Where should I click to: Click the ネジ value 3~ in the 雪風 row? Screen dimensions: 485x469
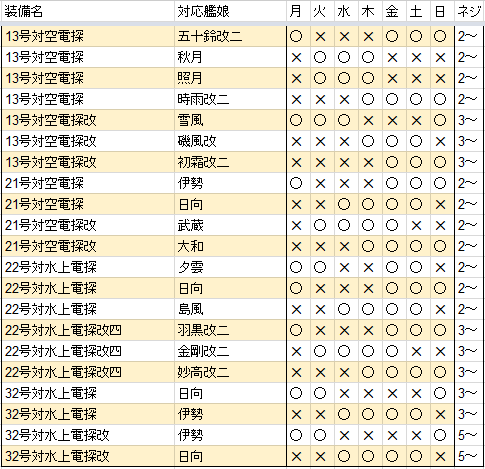[x=467, y=120]
